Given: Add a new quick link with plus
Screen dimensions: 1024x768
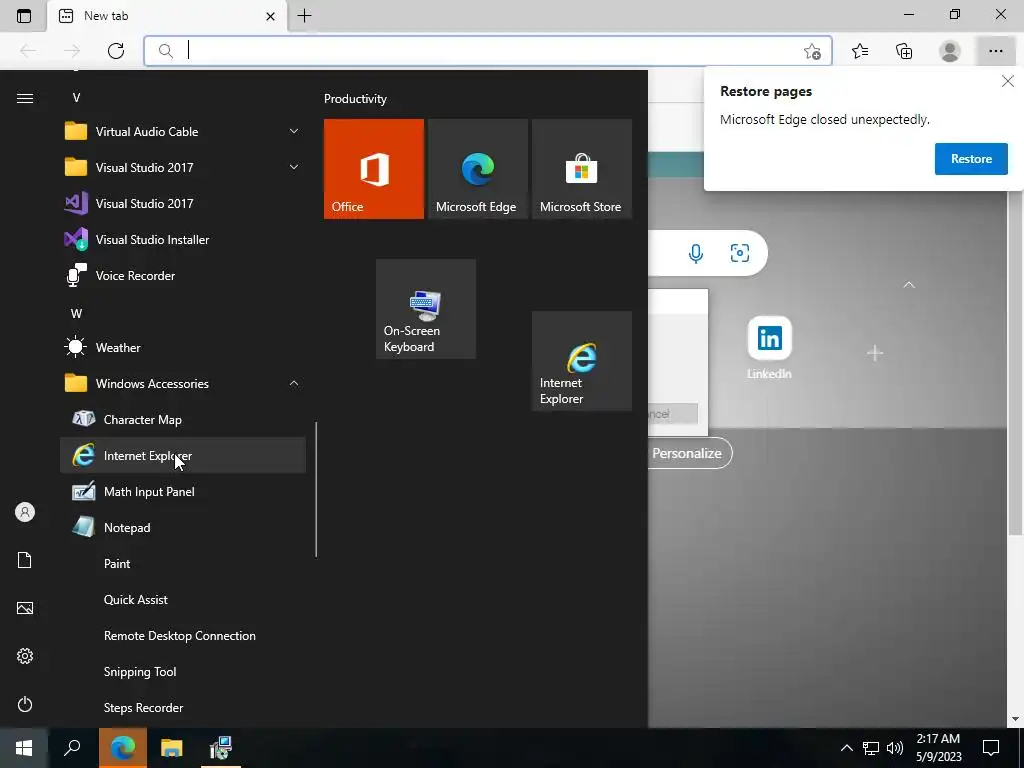Looking at the screenshot, I should 875,353.
